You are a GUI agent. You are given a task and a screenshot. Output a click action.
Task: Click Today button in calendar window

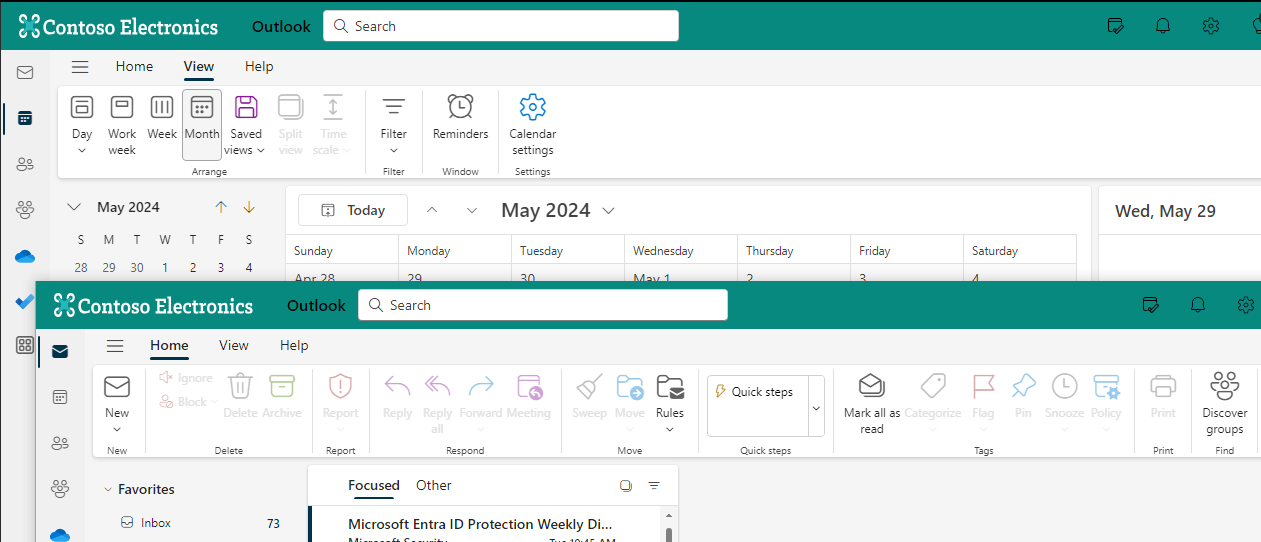click(x=353, y=210)
